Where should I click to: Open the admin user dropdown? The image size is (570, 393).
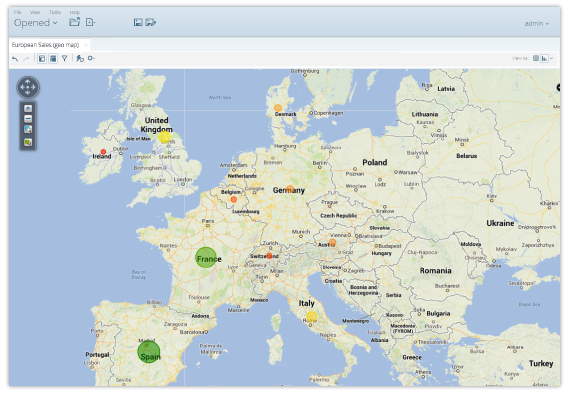coord(537,24)
